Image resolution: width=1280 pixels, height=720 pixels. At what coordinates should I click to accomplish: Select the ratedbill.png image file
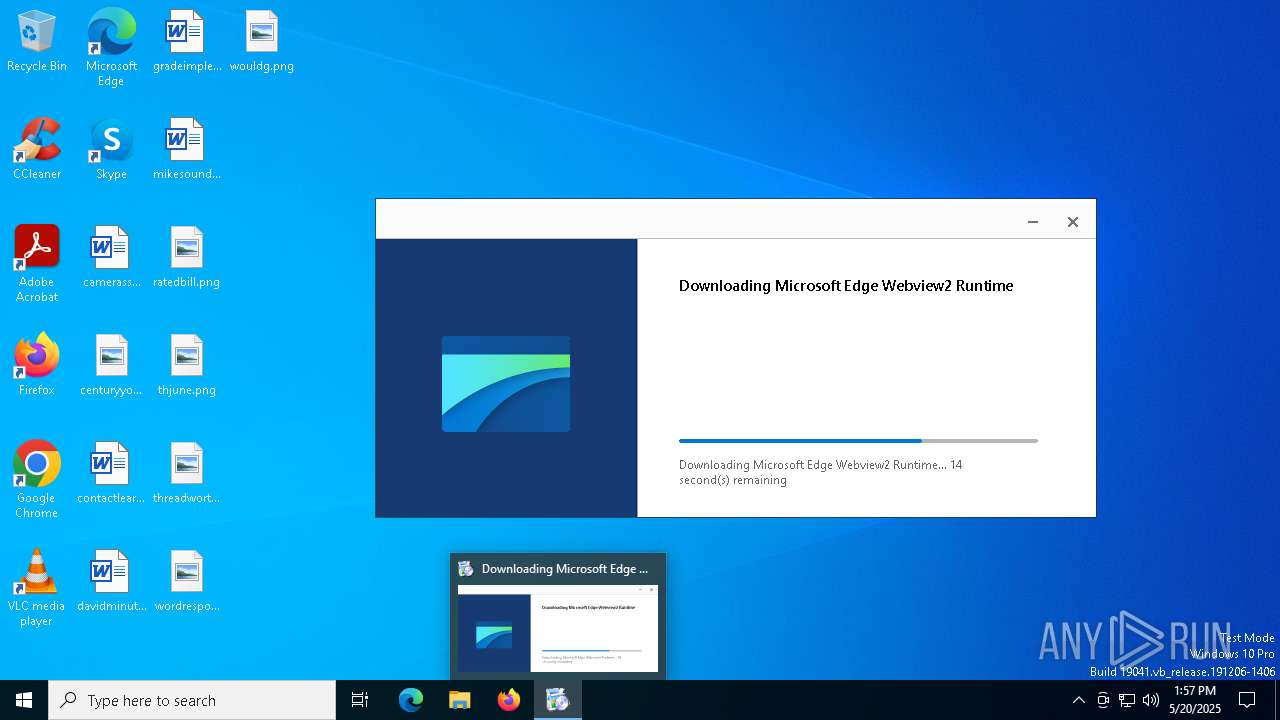tap(187, 258)
